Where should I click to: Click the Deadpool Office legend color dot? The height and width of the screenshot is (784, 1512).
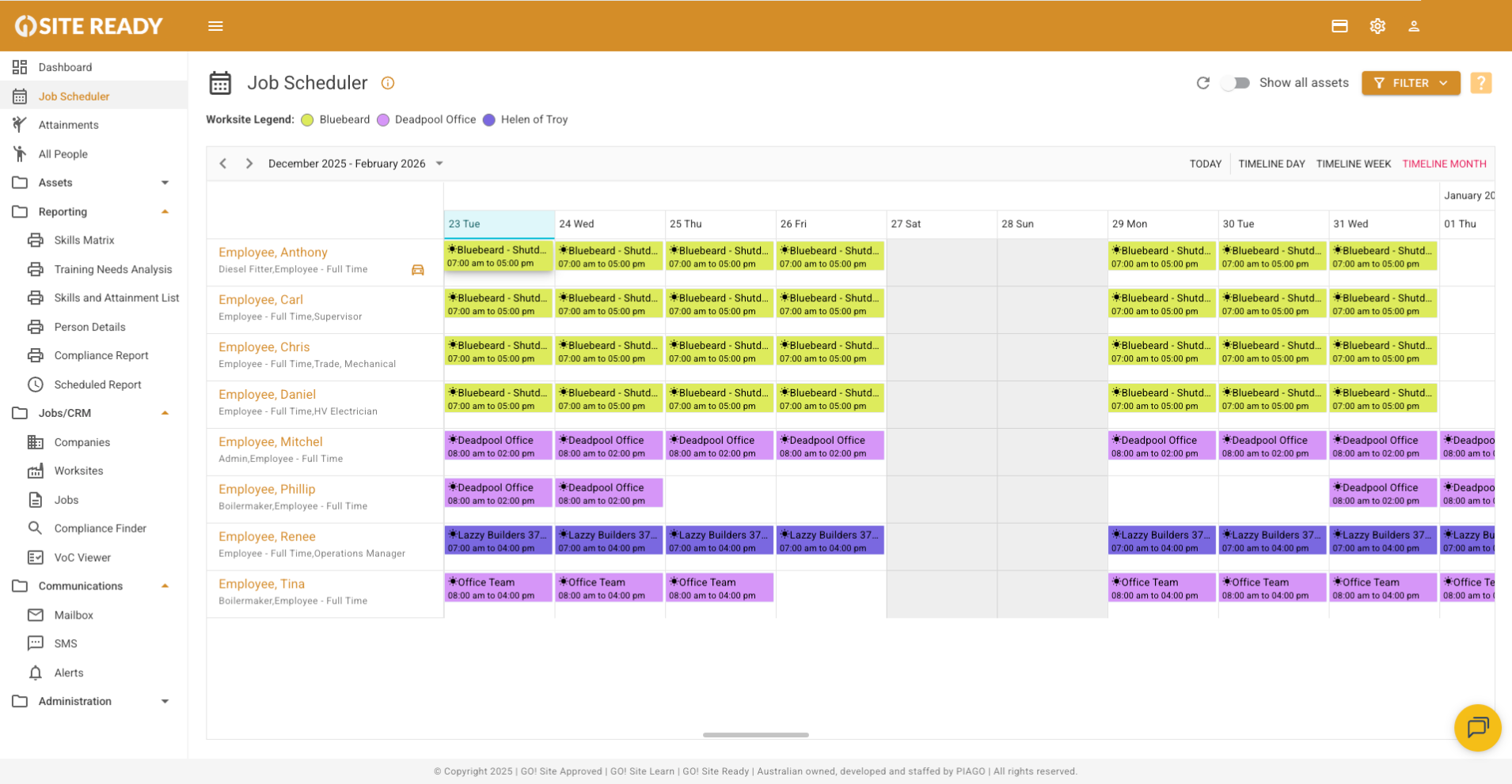pyautogui.click(x=383, y=120)
